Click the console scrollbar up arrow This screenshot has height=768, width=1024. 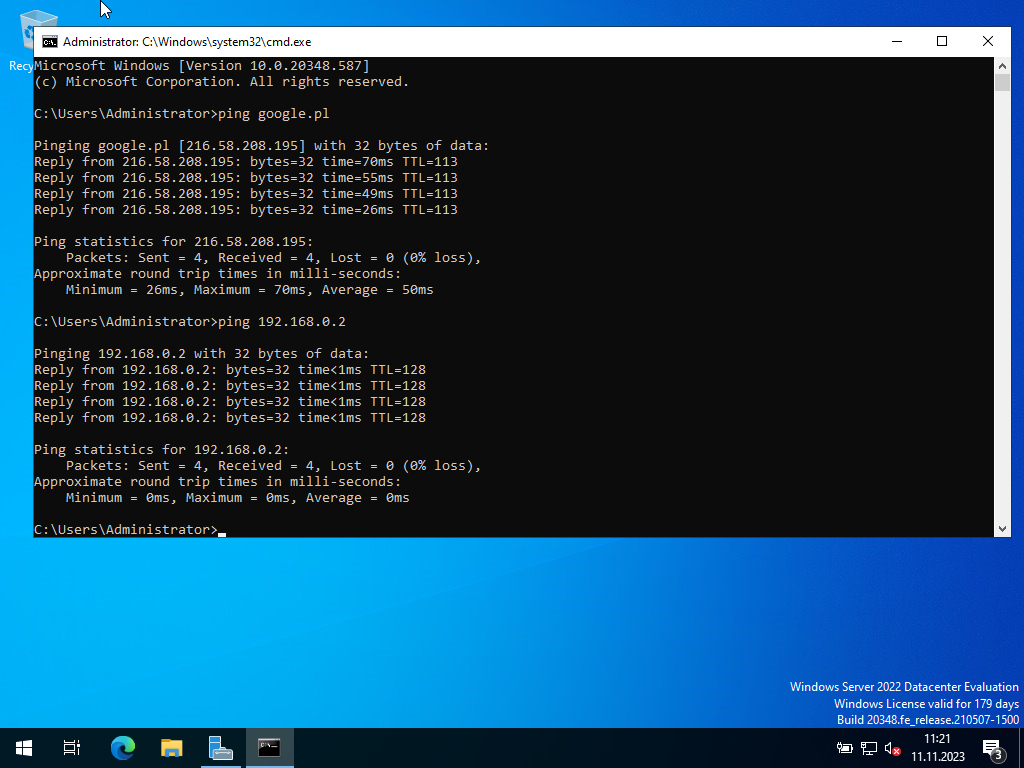click(x=1002, y=65)
